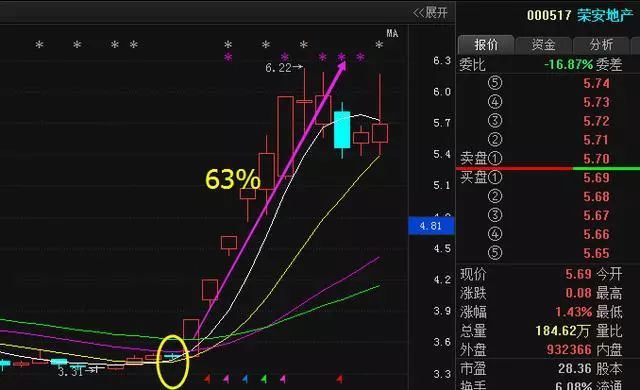Viewport: 640px width, 390px height.
Task: Click buy level 5 price 5.65
Action: (596, 253)
